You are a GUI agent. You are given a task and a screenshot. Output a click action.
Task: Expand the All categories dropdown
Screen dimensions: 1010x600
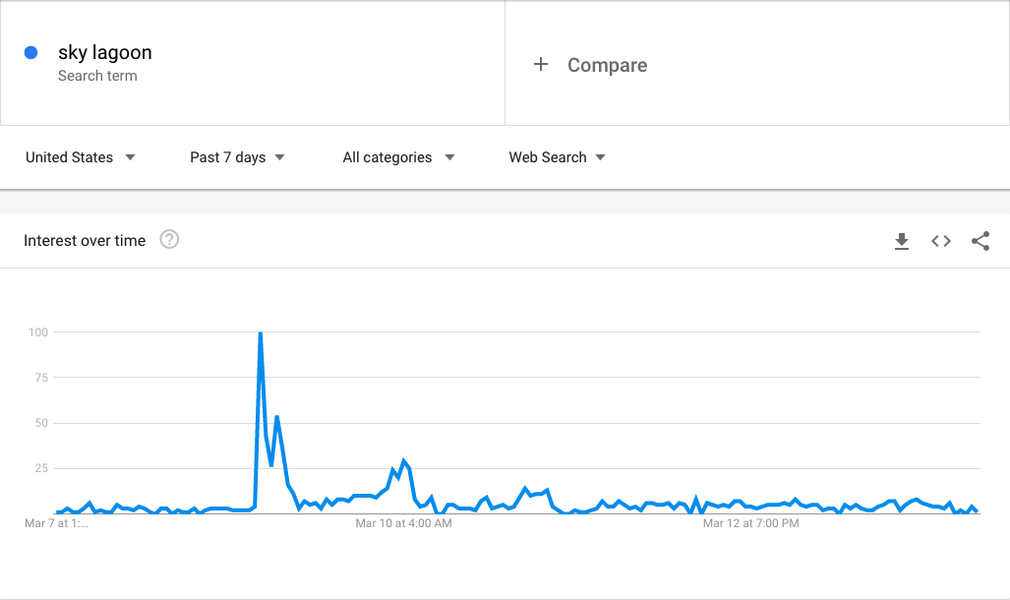pos(399,157)
